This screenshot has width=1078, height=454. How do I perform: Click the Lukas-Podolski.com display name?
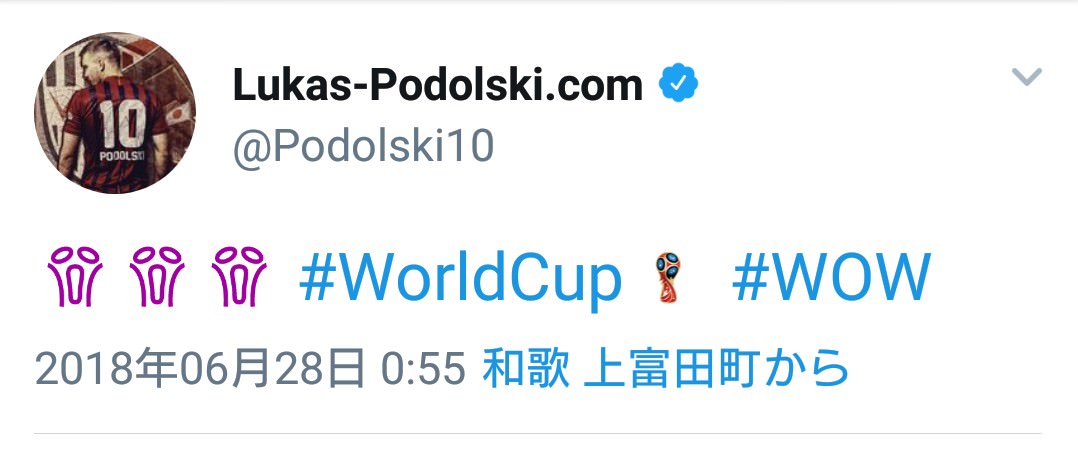pyautogui.click(x=437, y=85)
